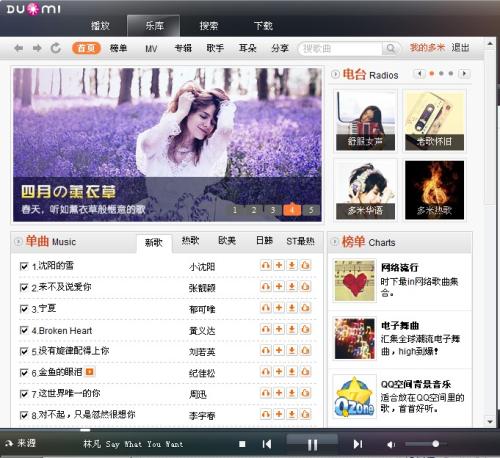This screenshot has height=458, width=500.
Task: Click the refresh icon in the toolbar
Action: (56, 48)
